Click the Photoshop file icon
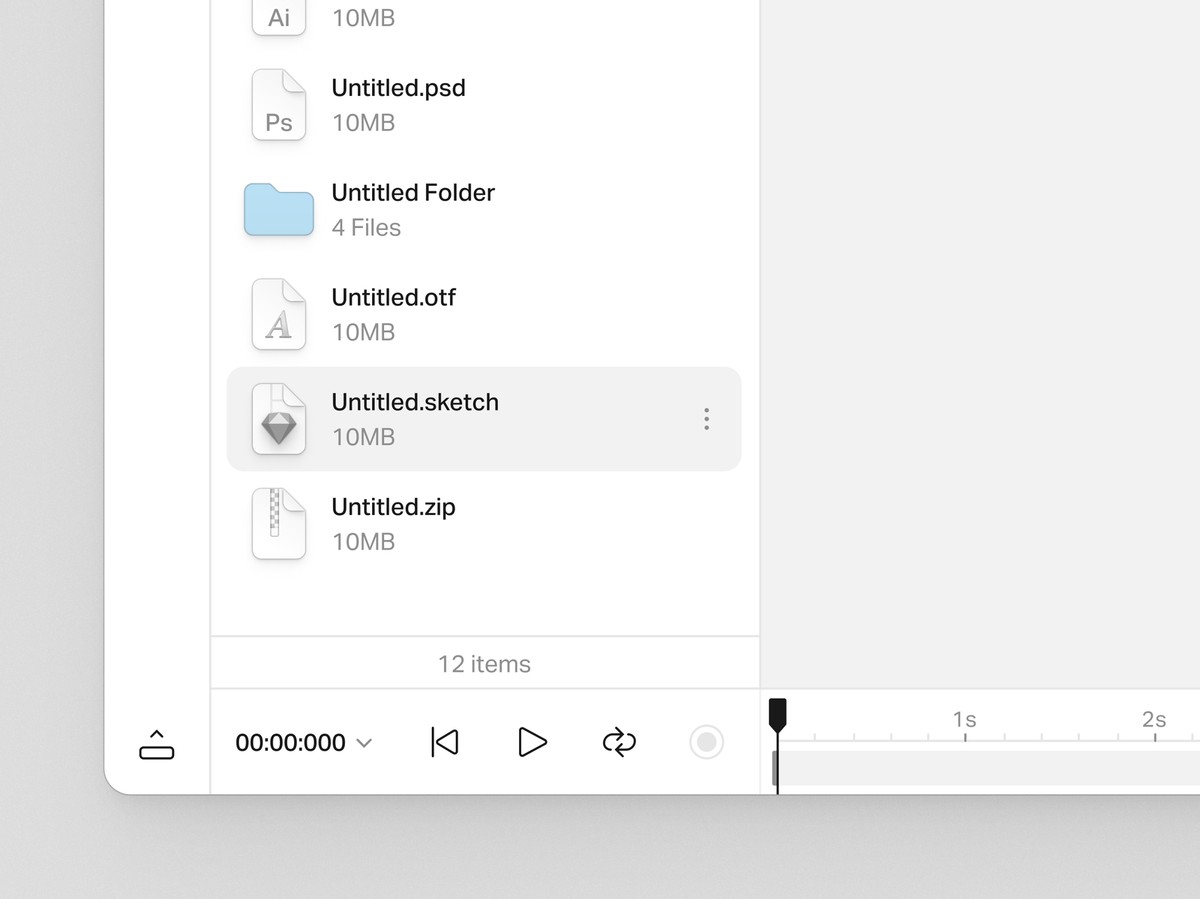Image resolution: width=1200 pixels, height=899 pixels. point(279,105)
